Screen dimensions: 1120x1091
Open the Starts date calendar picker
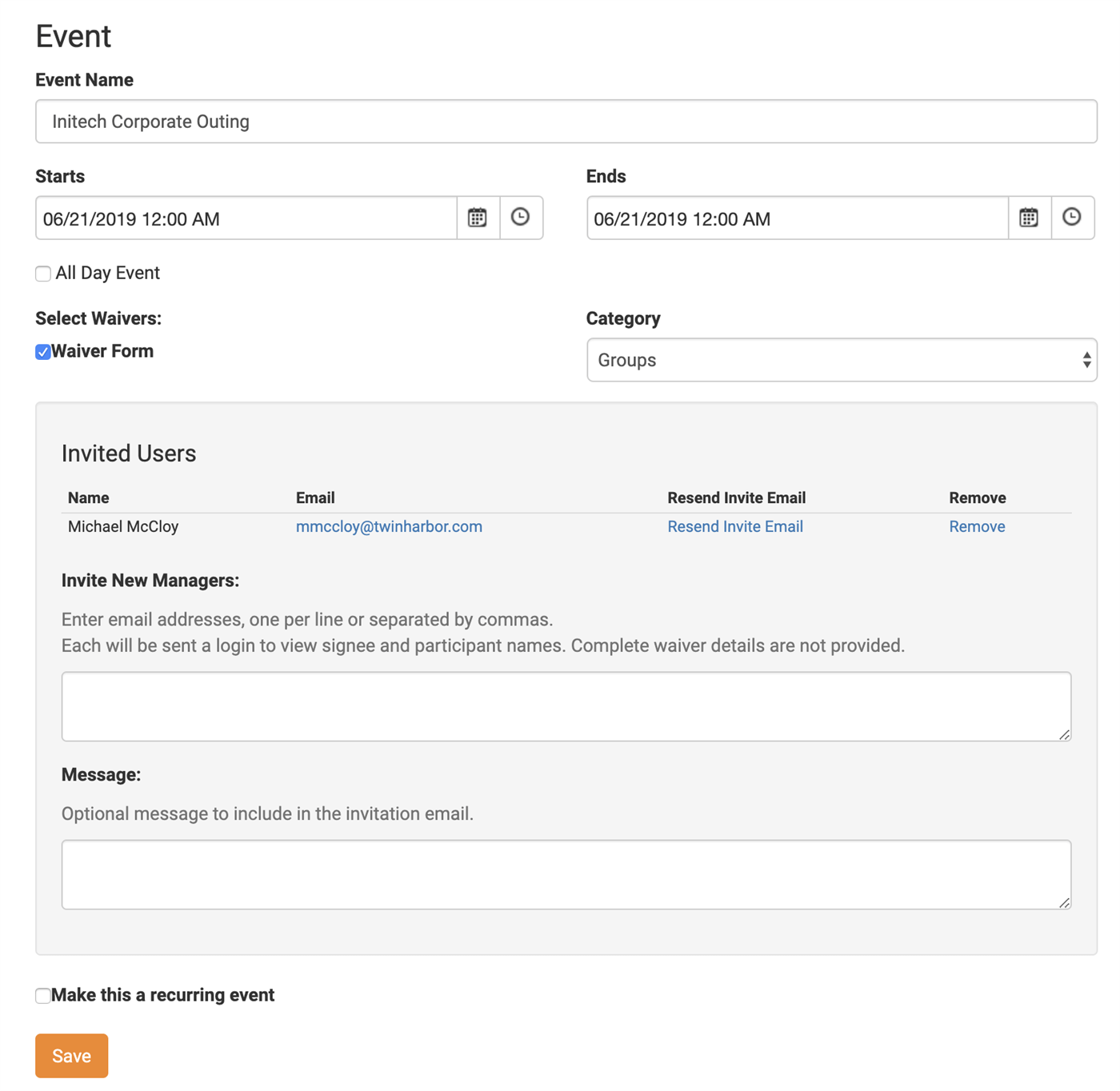click(x=478, y=218)
